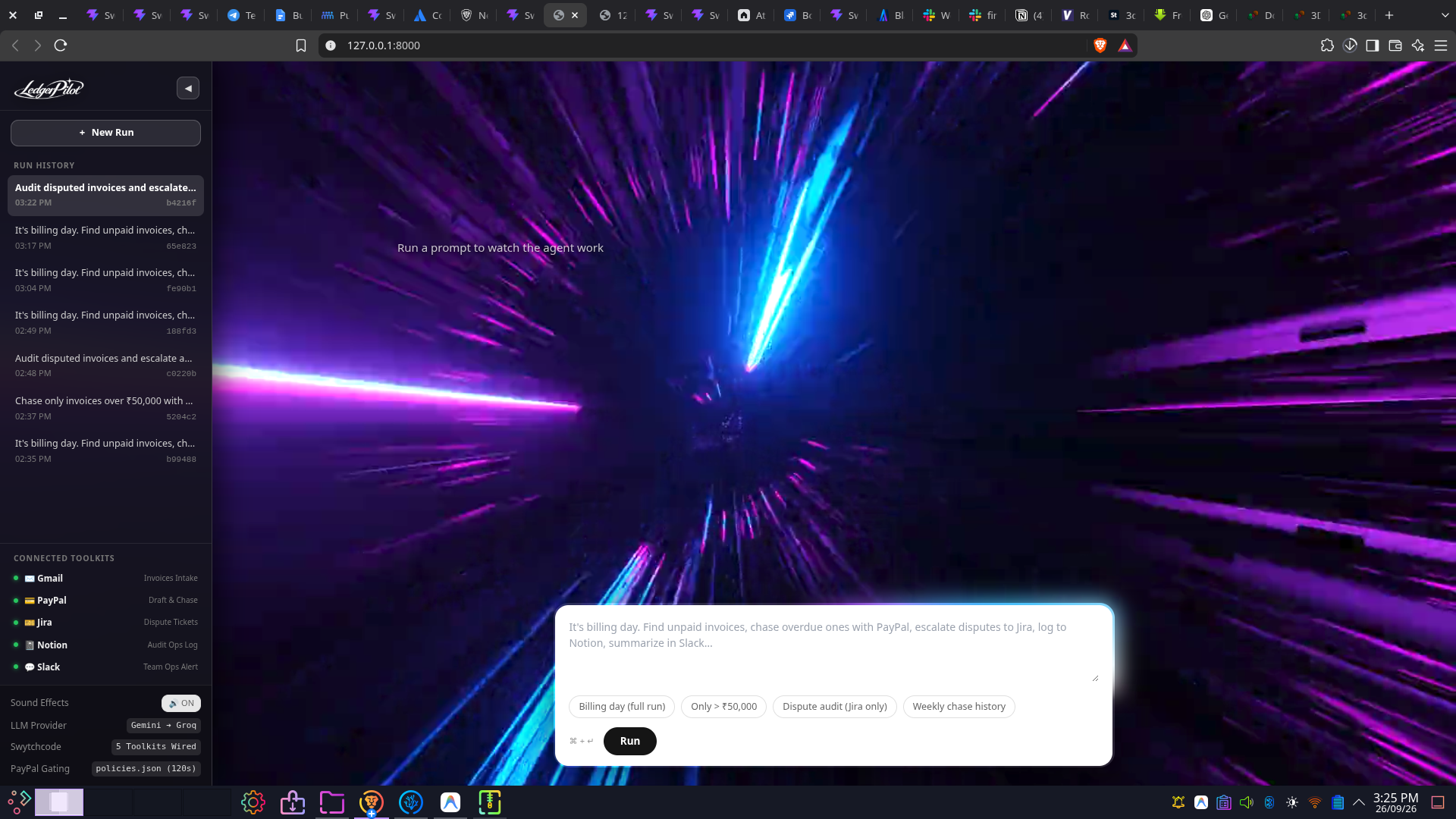1456x819 pixels.
Task: Start a New Run
Action: 105,133
